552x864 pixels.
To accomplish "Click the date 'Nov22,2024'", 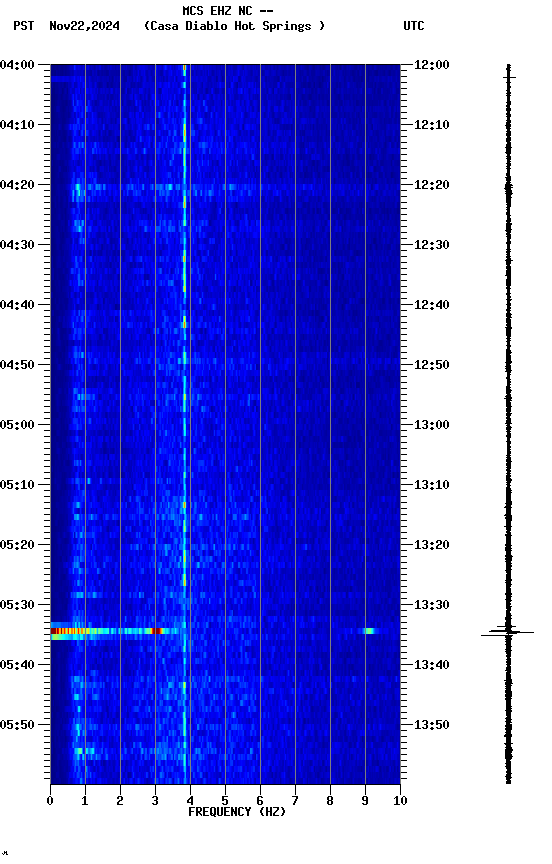I will (x=84, y=26).
